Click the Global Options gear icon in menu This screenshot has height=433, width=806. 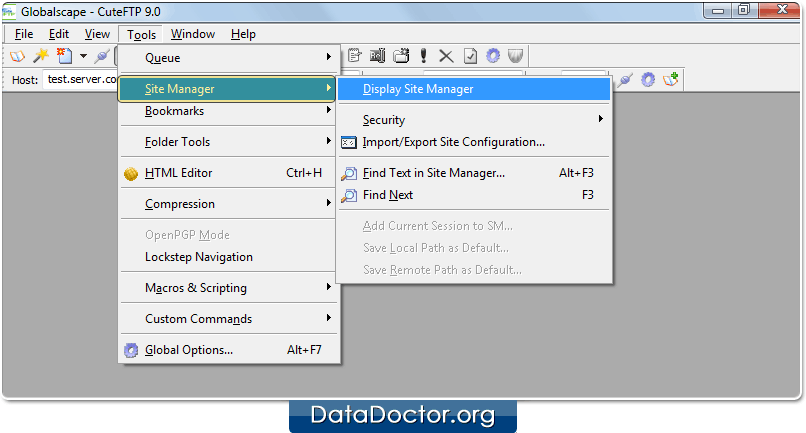point(131,350)
